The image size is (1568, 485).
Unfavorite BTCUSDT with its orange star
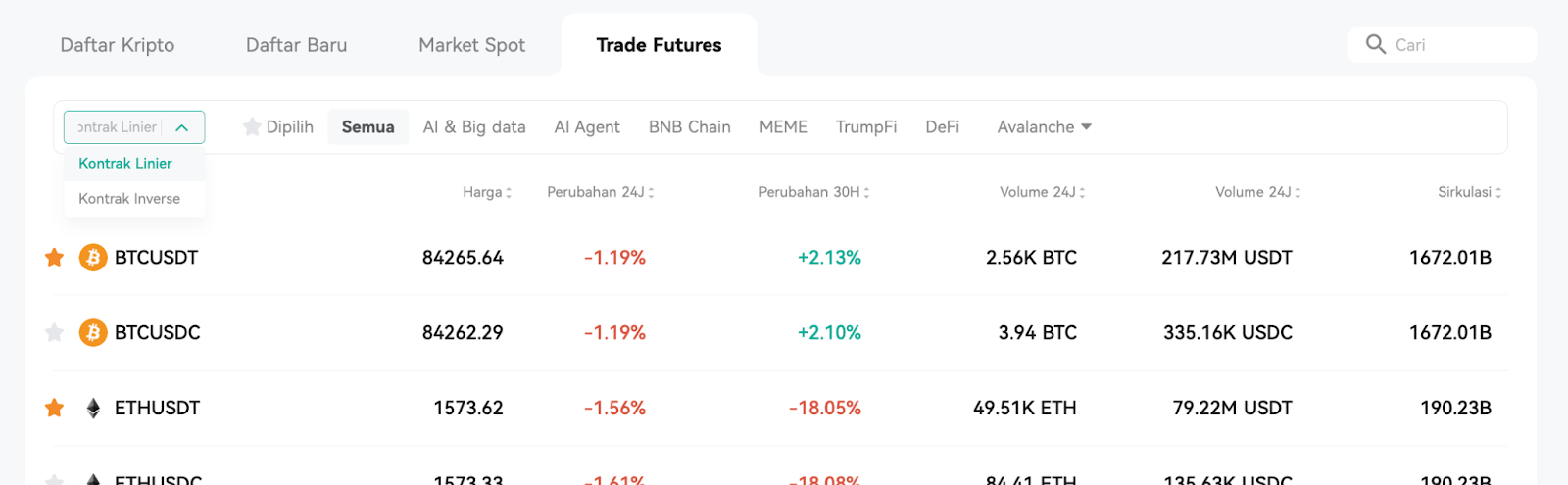pos(55,258)
